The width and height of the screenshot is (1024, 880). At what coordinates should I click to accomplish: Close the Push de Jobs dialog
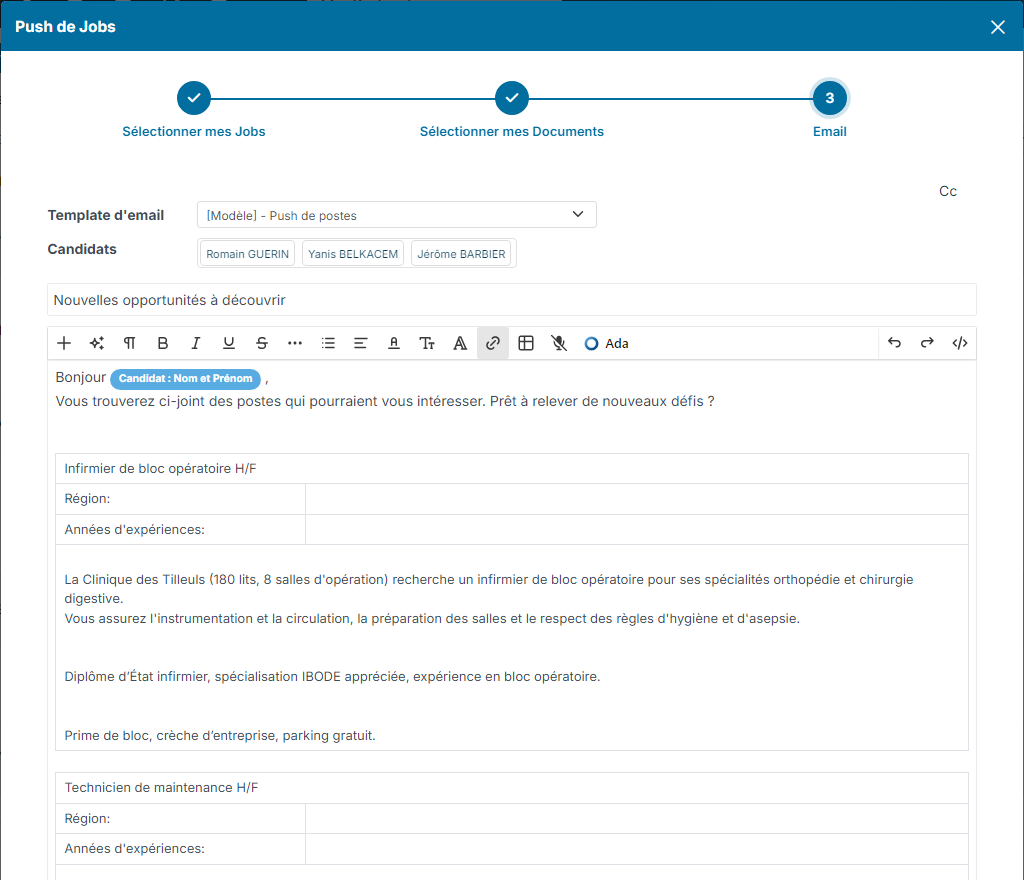coord(997,27)
